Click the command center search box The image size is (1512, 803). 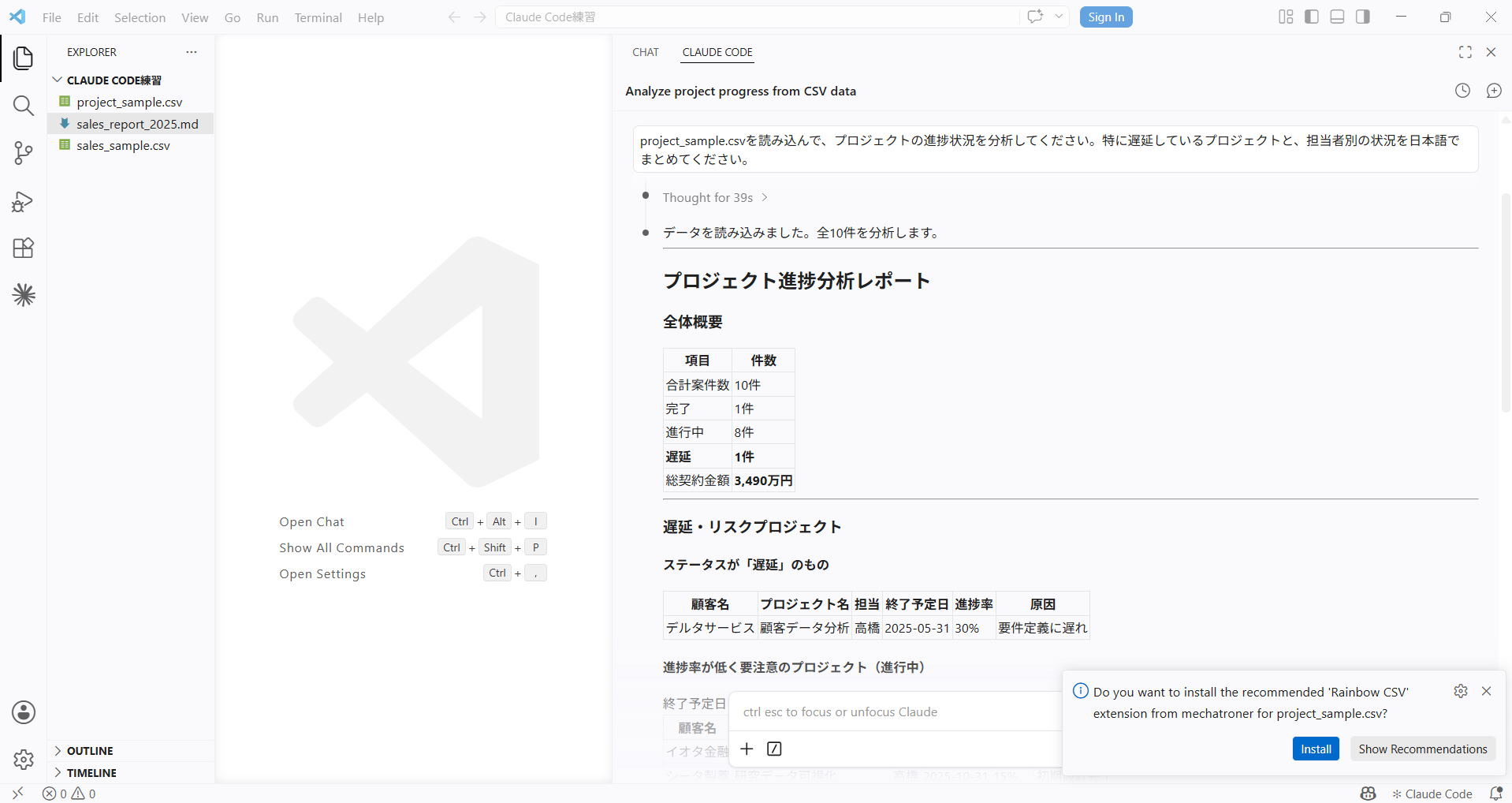[757, 17]
